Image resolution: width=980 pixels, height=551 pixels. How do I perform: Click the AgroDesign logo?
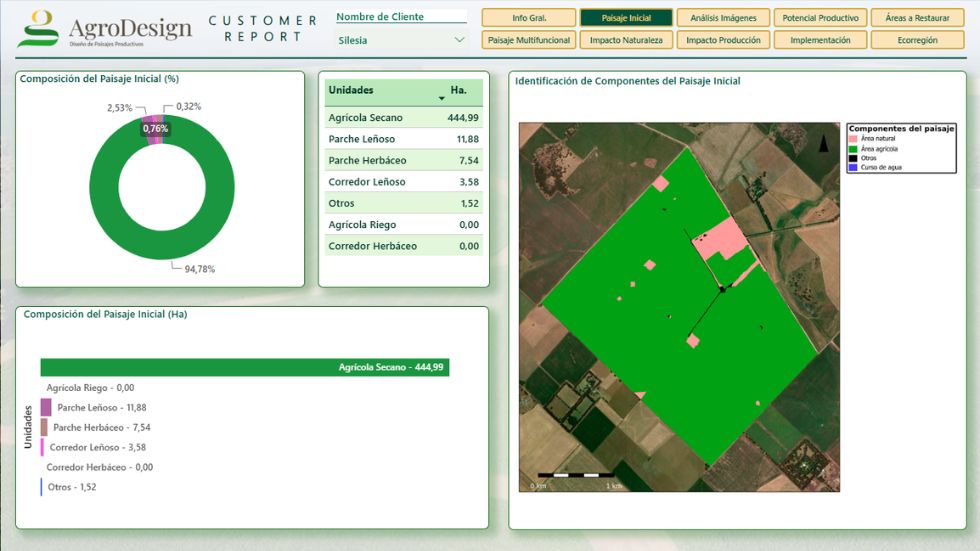click(x=105, y=29)
